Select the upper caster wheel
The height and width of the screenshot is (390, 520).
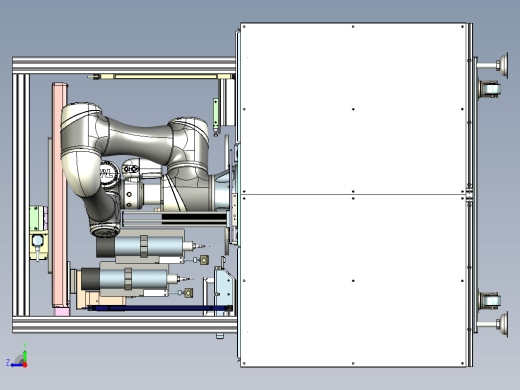pos(490,89)
